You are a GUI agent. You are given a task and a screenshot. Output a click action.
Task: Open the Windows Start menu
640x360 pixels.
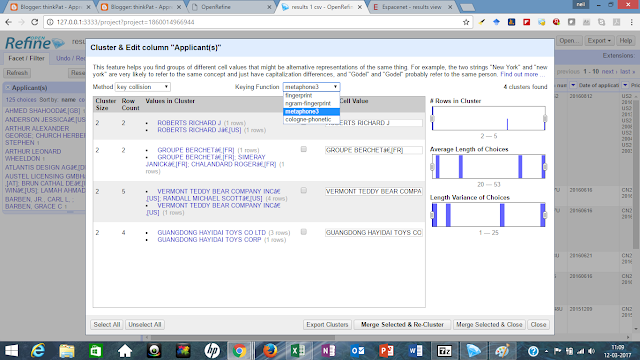pyautogui.click(x=11, y=351)
